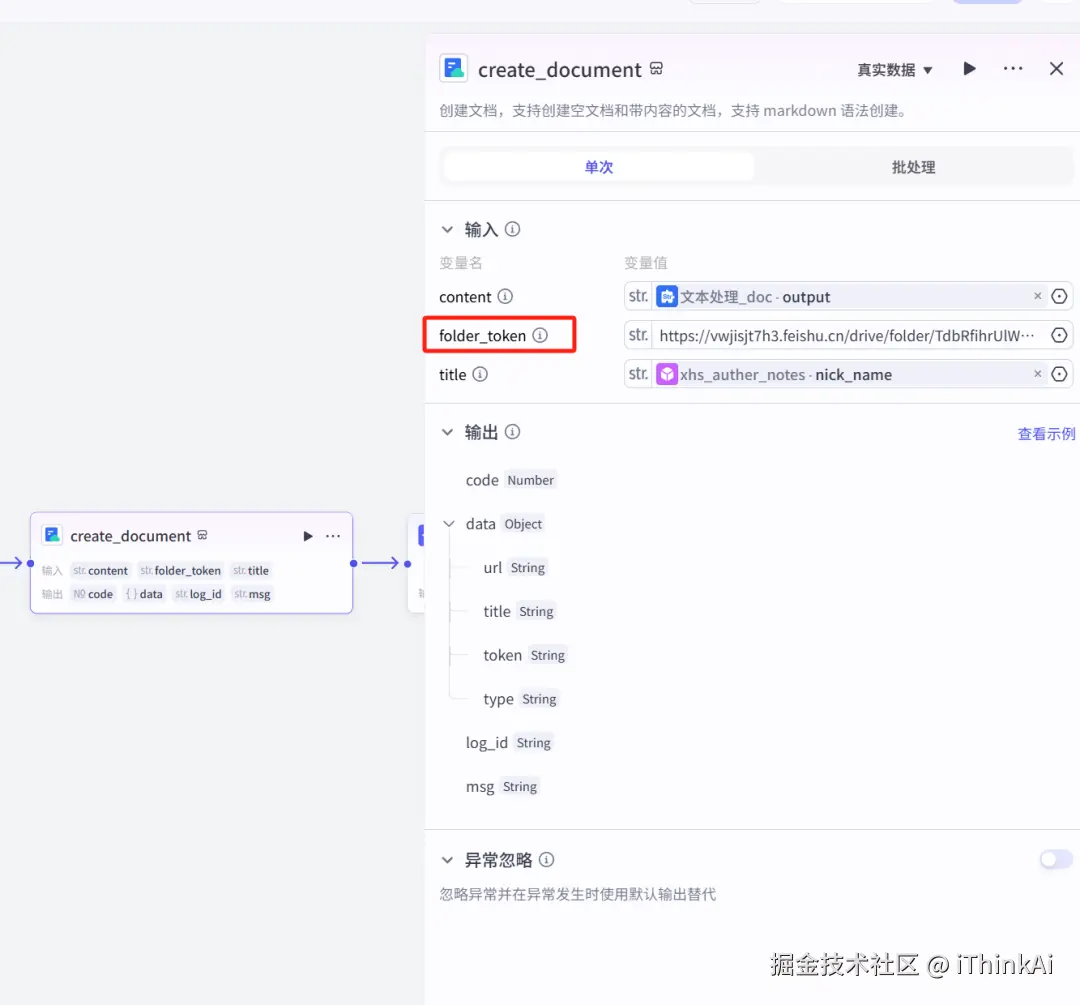Run the node with the play button
The width and height of the screenshot is (1080, 1005).
point(969,68)
